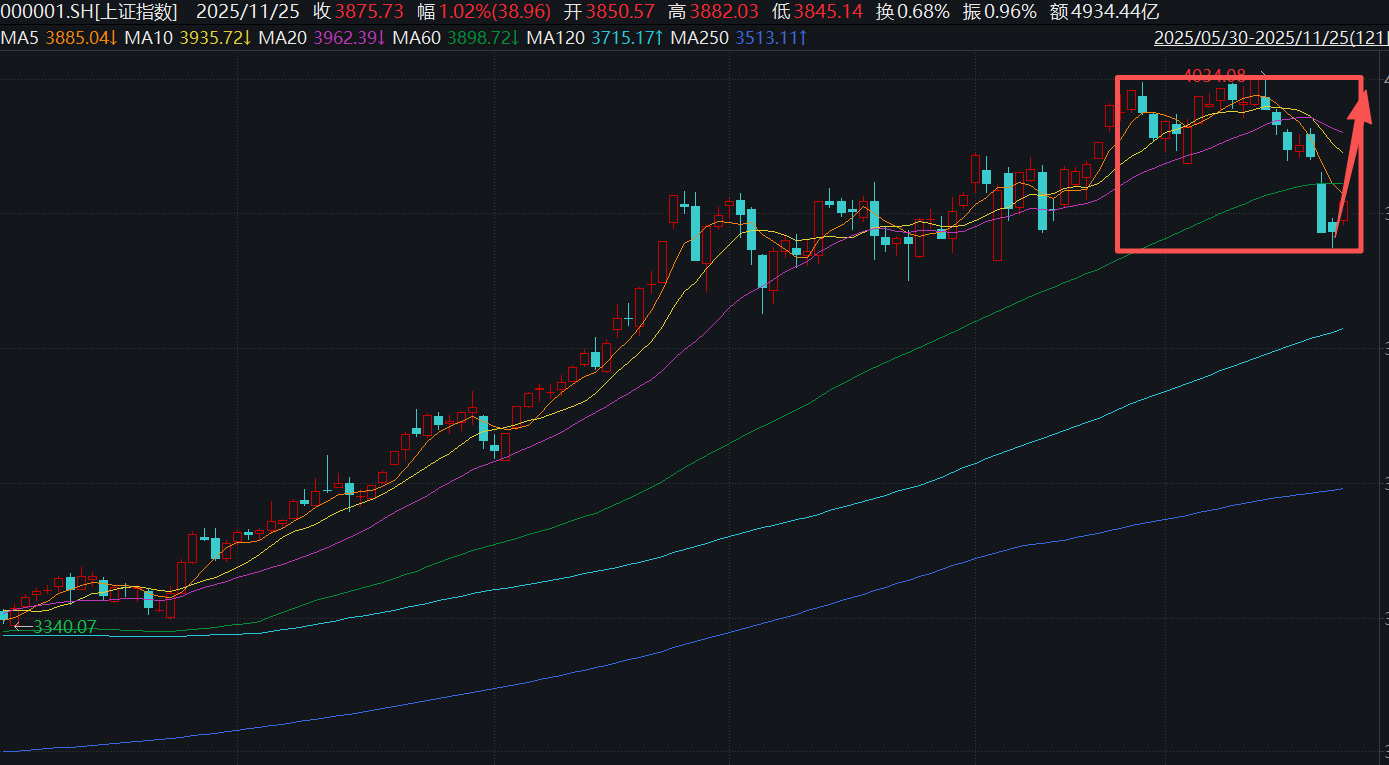1389x765 pixels.
Task: Click the closing price 3875.73
Action: (369, 12)
